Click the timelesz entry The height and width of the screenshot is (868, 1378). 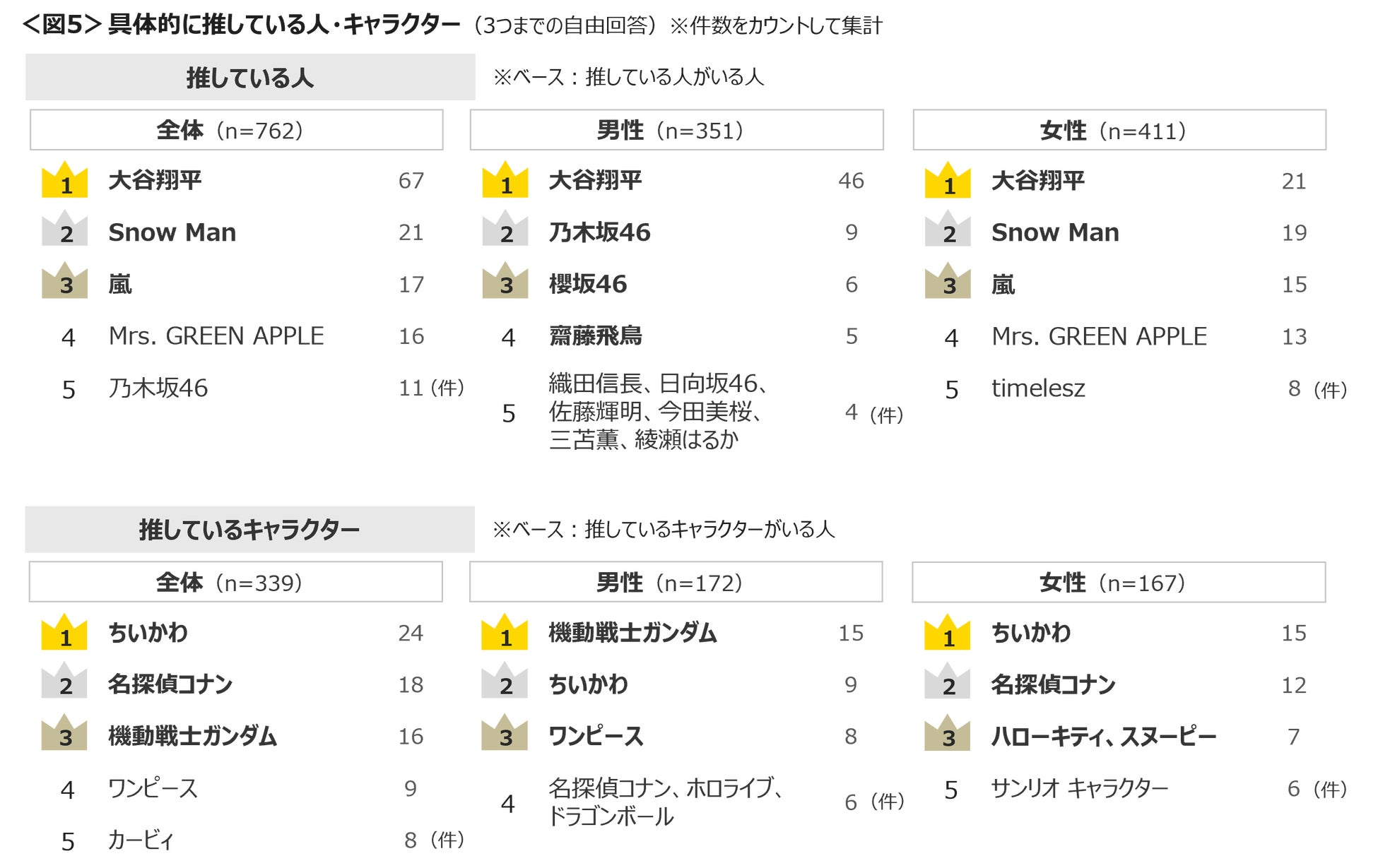pos(1038,388)
